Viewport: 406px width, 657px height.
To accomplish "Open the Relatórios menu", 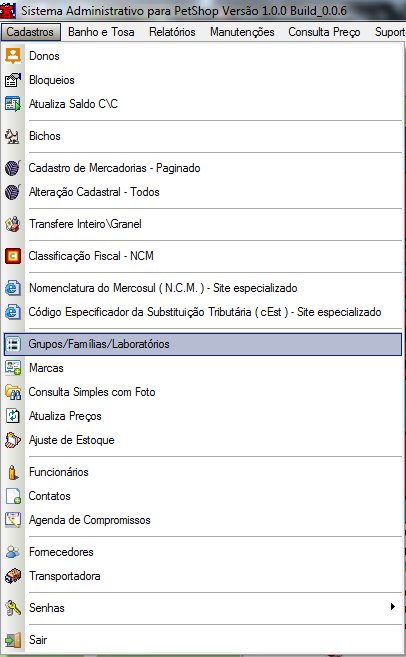I will tap(172, 32).
